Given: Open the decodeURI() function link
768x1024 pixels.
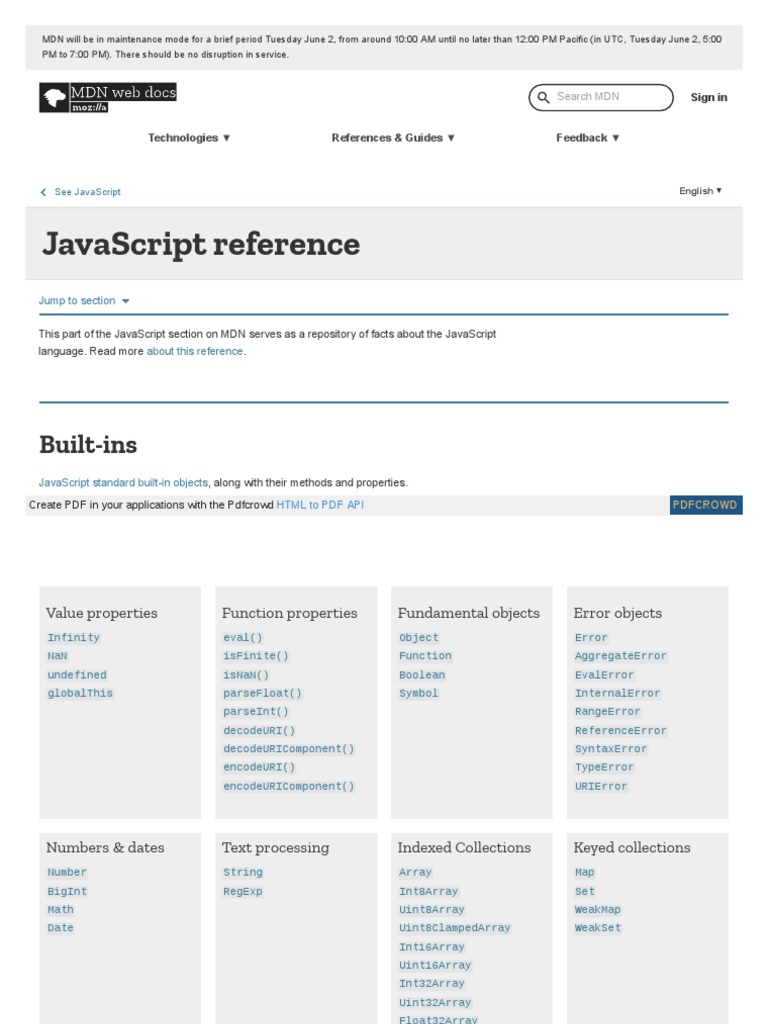Looking at the screenshot, I should (x=259, y=730).
